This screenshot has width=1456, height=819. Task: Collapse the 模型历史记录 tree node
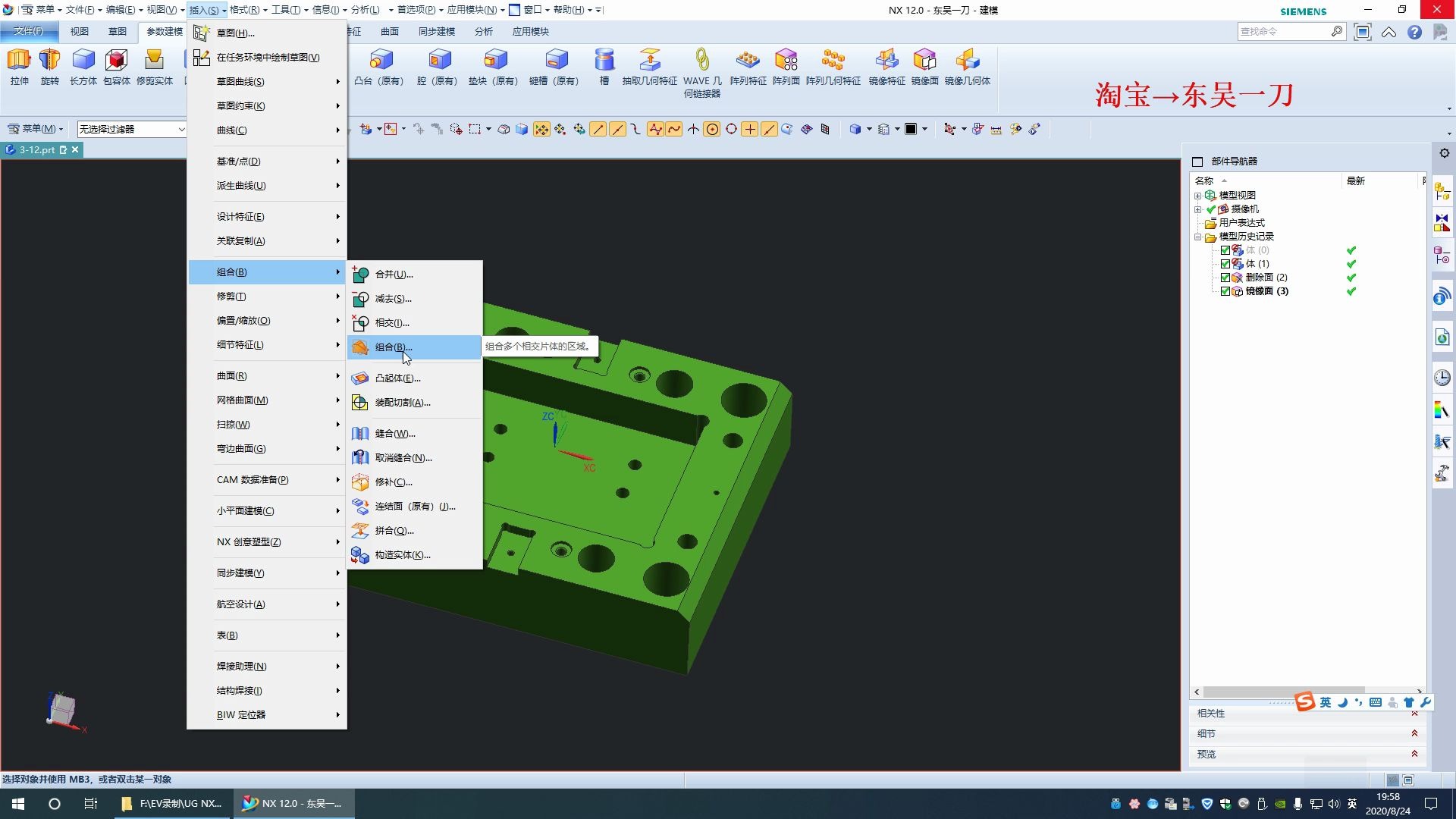[x=1198, y=237]
